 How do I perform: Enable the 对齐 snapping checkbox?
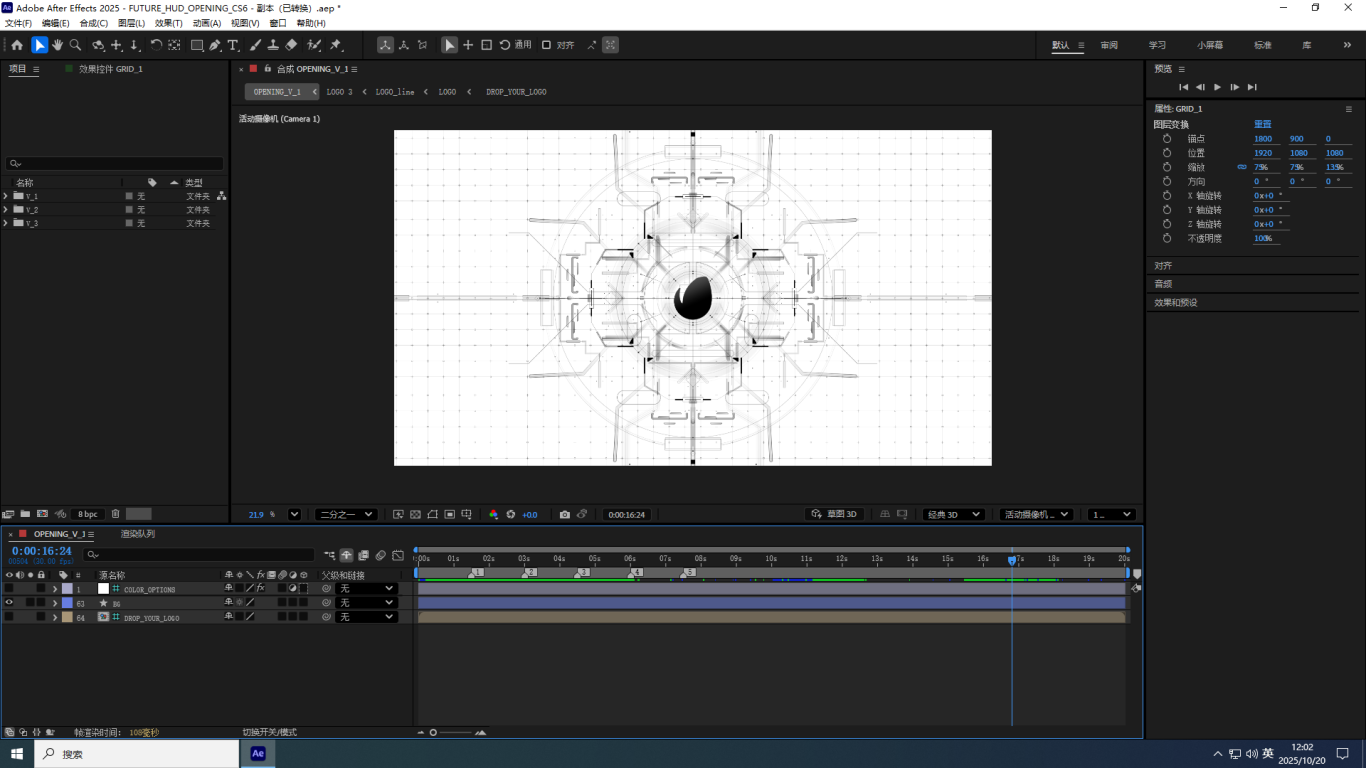coord(546,45)
